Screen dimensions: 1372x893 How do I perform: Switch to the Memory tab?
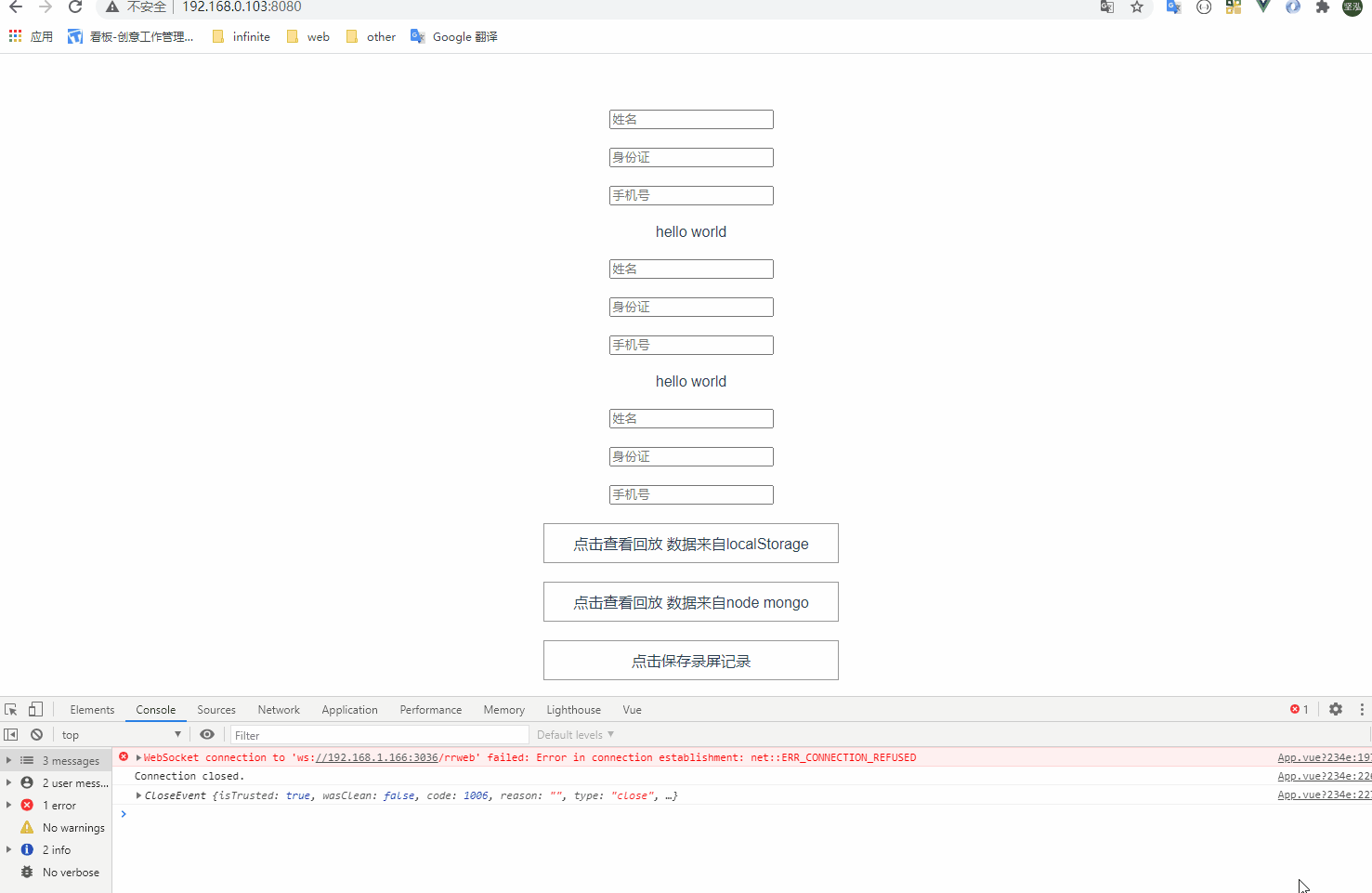point(504,710)
